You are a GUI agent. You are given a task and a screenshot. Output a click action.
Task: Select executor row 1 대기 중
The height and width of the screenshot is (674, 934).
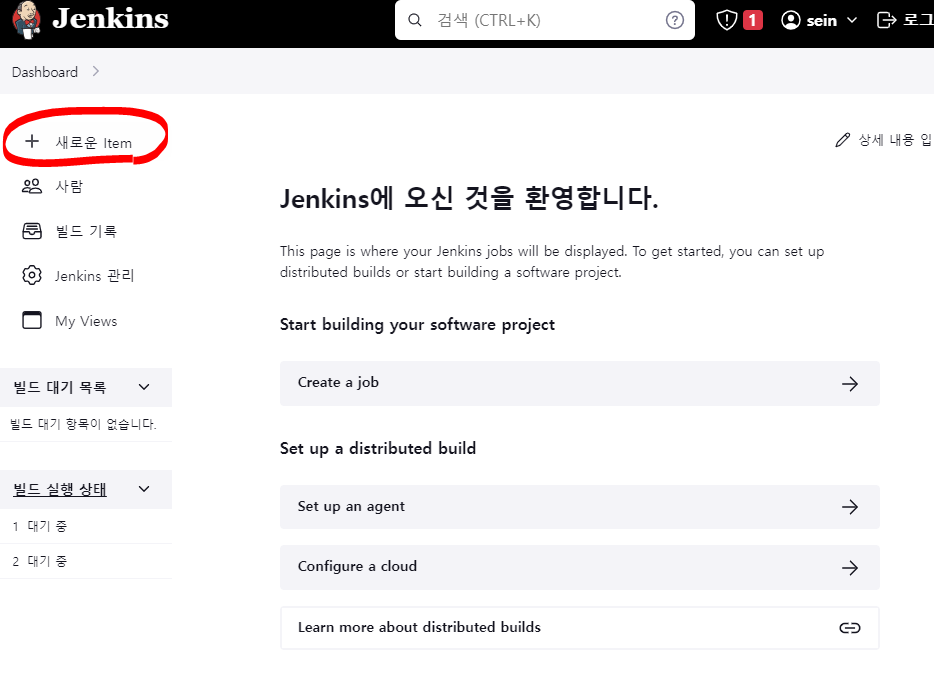click(x=86, y=526)
